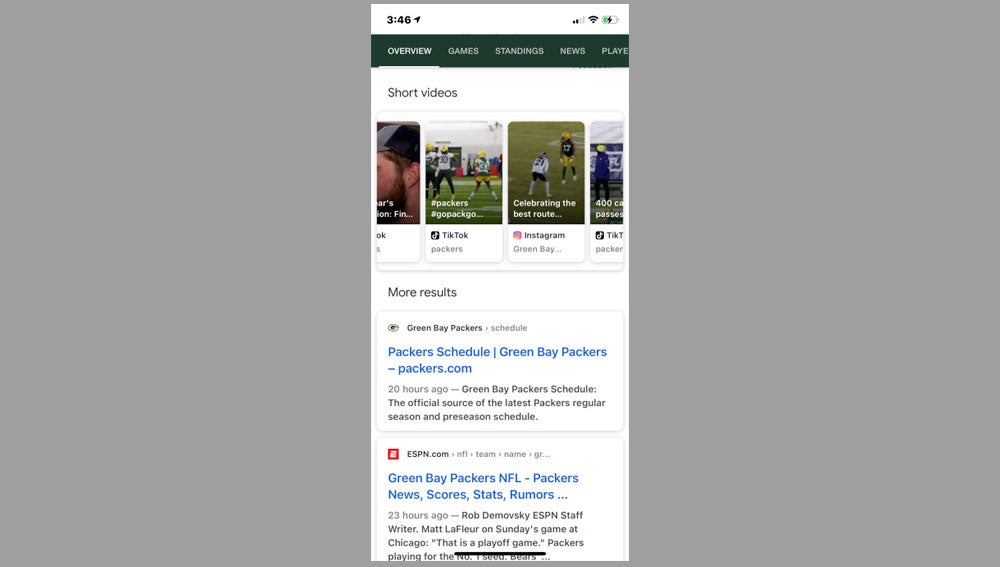This screenshot has height=567, width=1000.
Task: Switch to the Games tab
Action: tap(463, 51)
